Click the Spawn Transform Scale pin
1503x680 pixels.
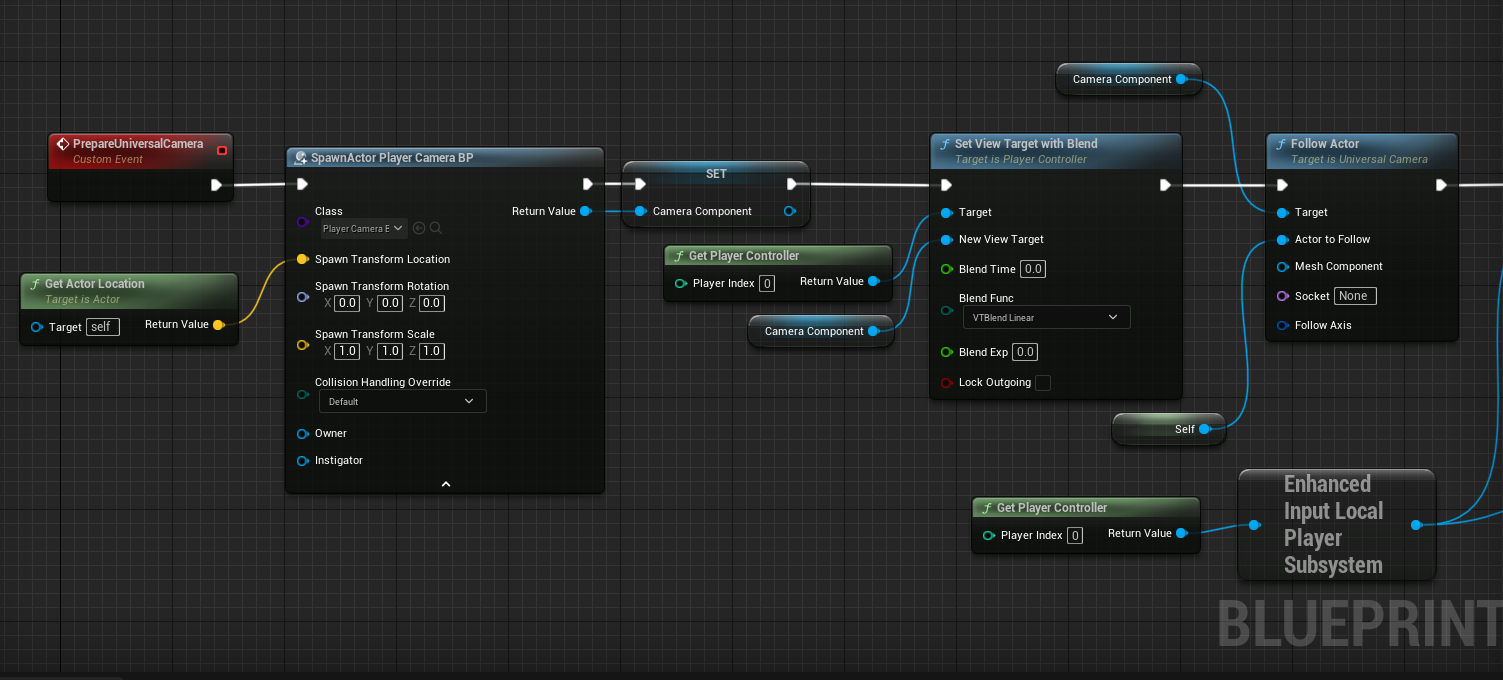point(302,345)
